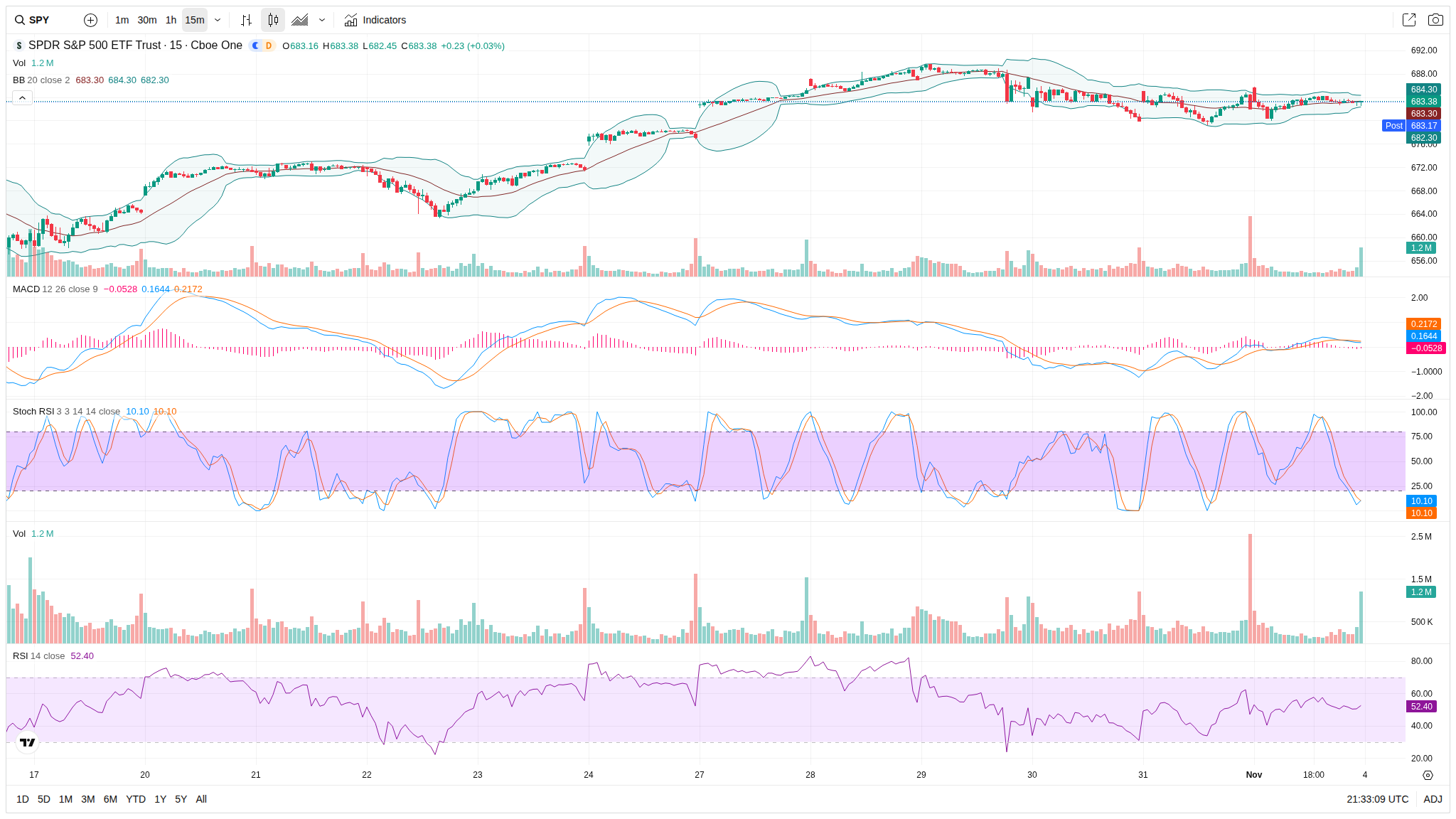Click the SPY symbol search icon
Screen dimensions: 1456x819
coord(20,20)
